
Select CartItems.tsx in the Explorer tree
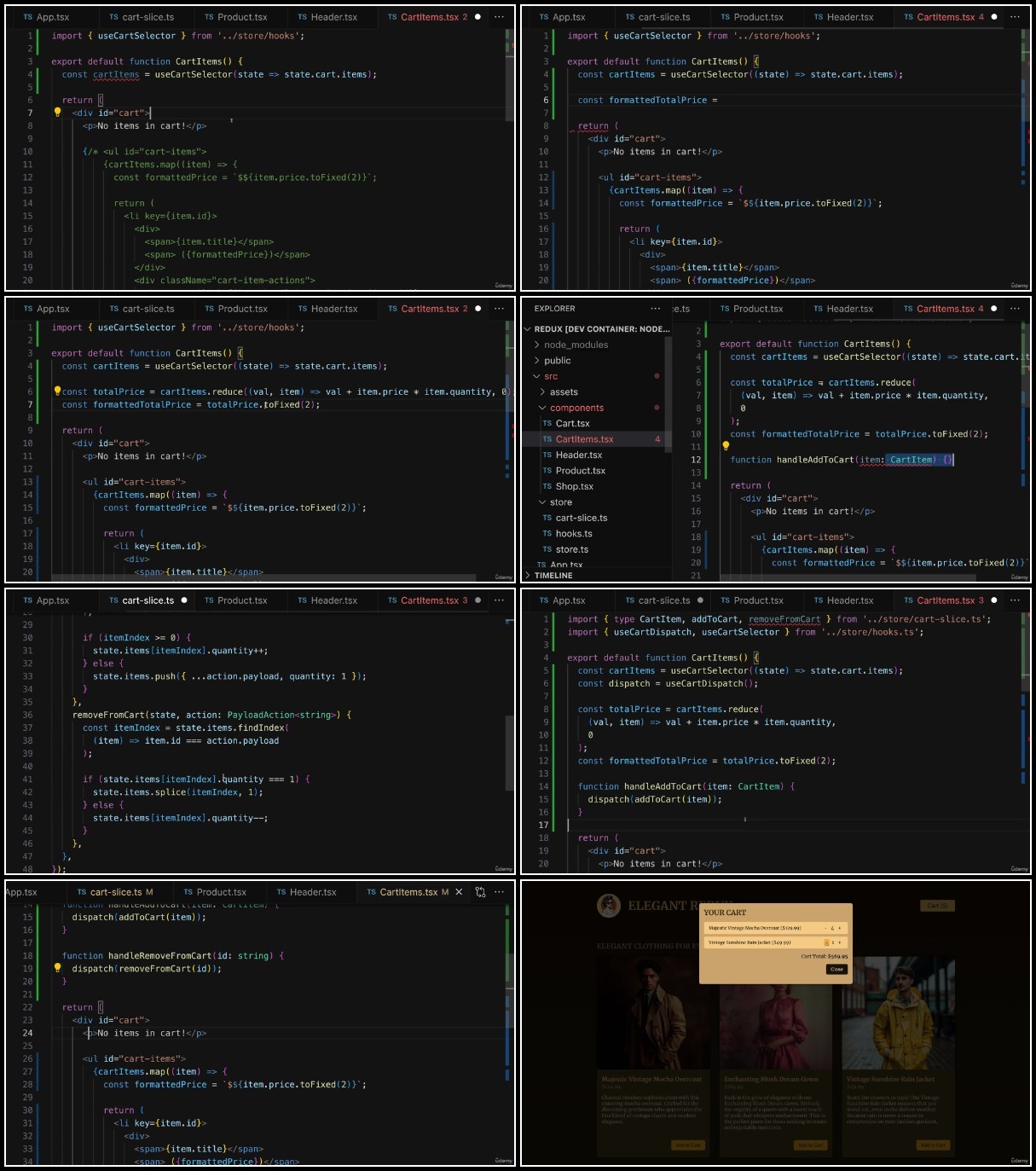(597, 439)
